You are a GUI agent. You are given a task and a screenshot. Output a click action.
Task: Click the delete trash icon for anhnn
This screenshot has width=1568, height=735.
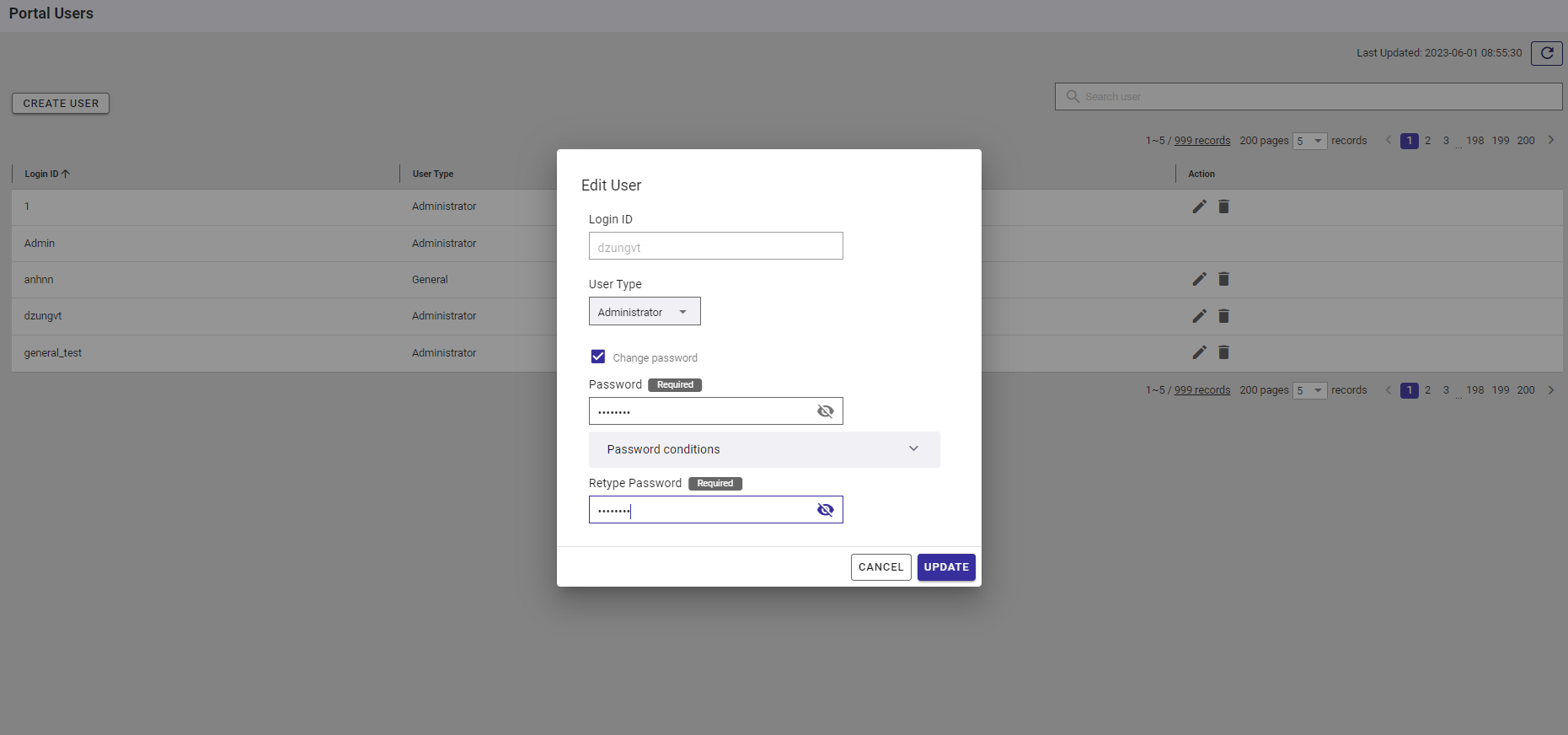[1223, 279]
